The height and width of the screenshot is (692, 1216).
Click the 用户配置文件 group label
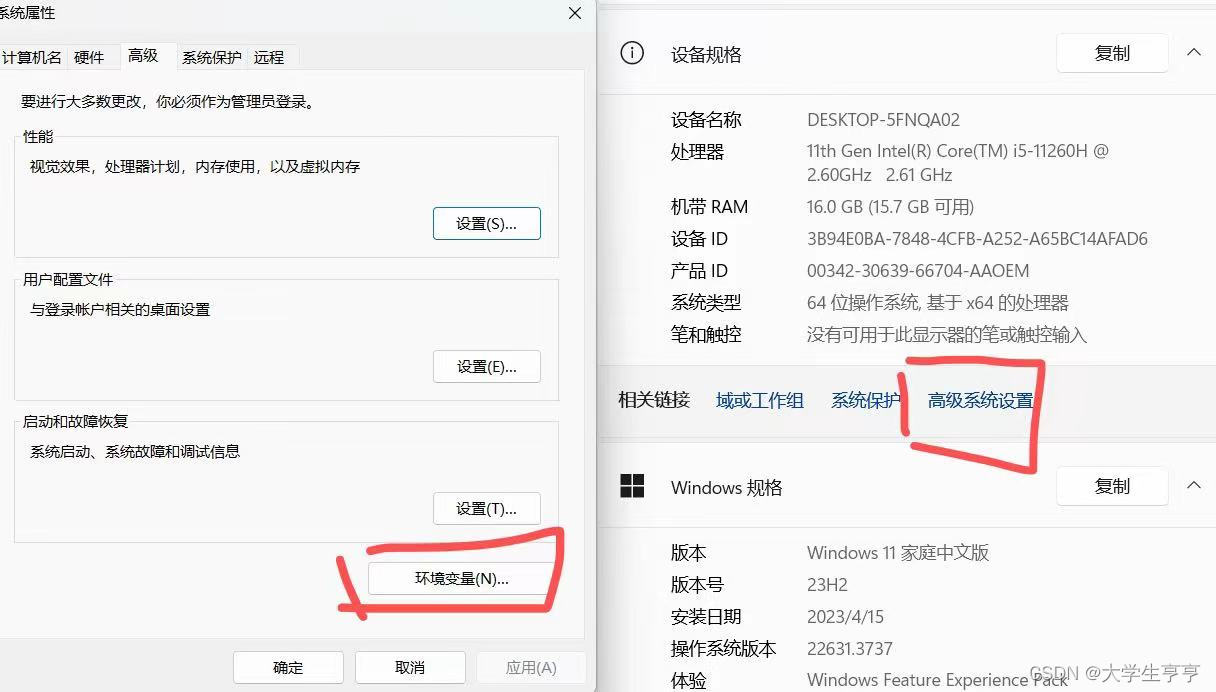click(x=68, y=279)
